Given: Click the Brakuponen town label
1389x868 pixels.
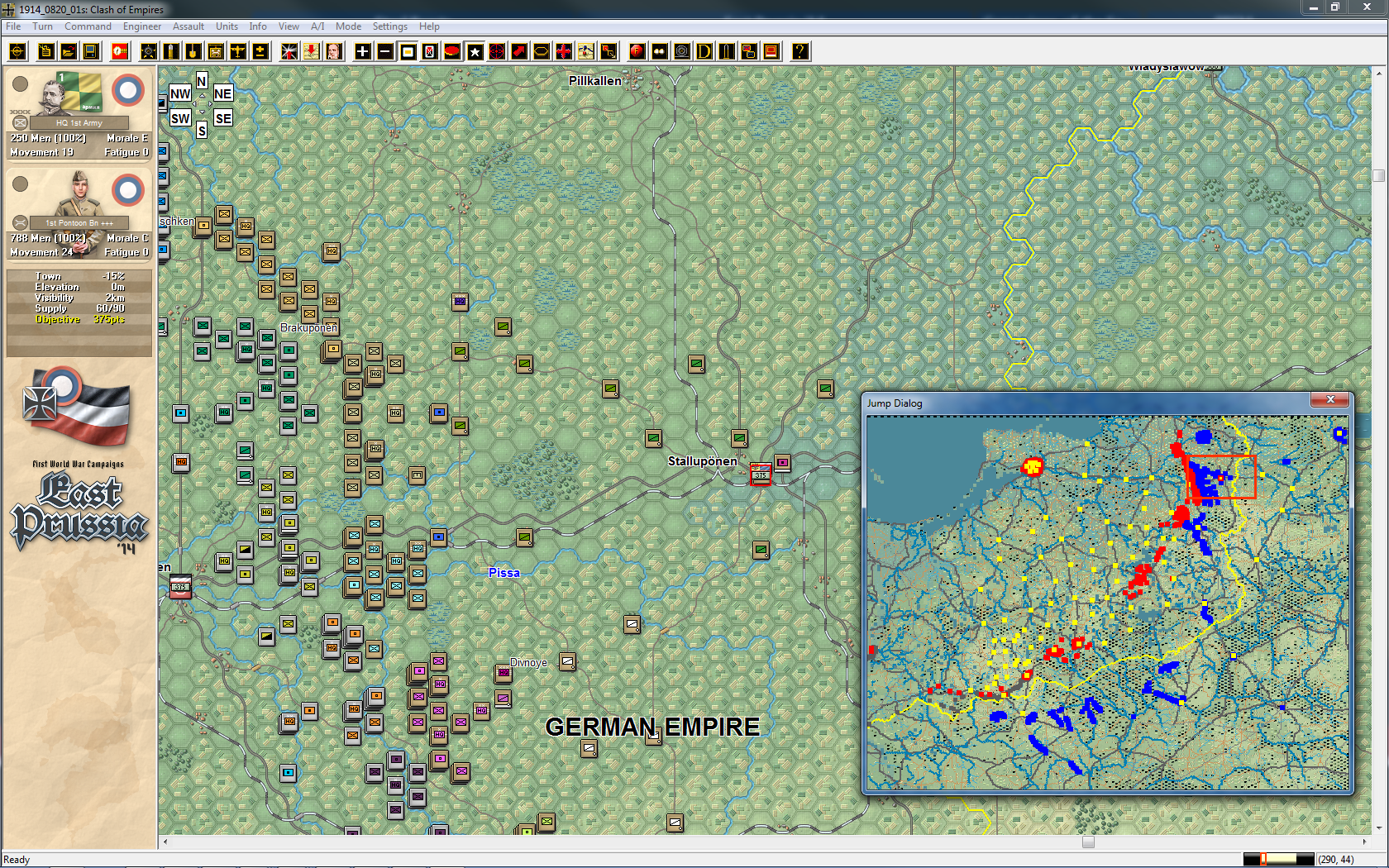Looking at the screenshot, I should point(308,327).
